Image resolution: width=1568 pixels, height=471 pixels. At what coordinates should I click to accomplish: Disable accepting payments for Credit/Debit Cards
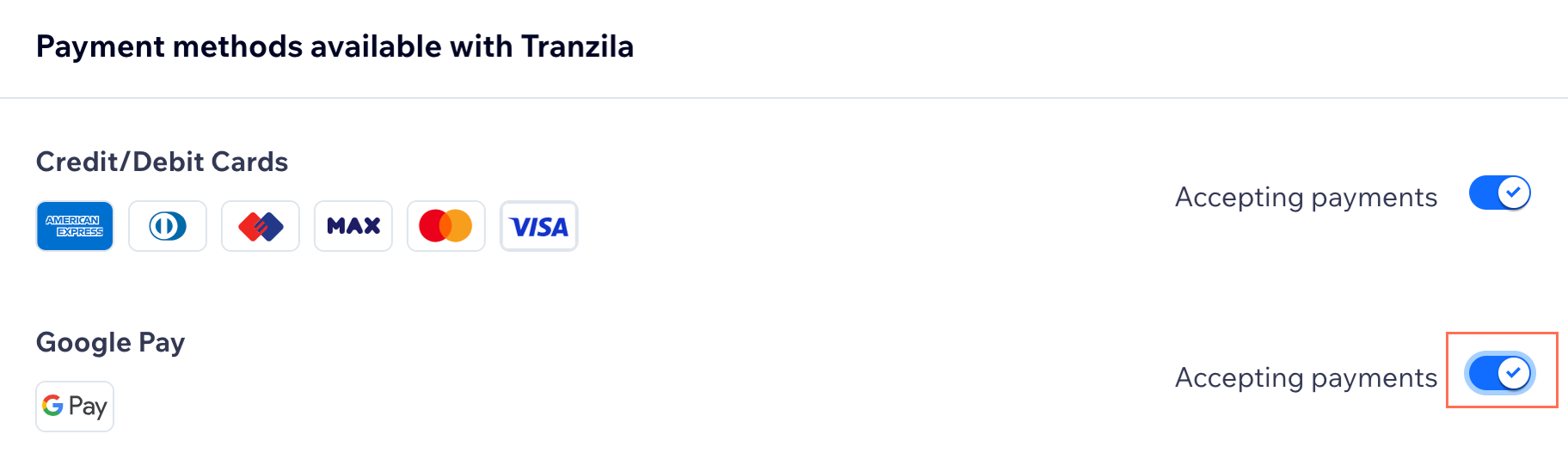(1499, 193)
